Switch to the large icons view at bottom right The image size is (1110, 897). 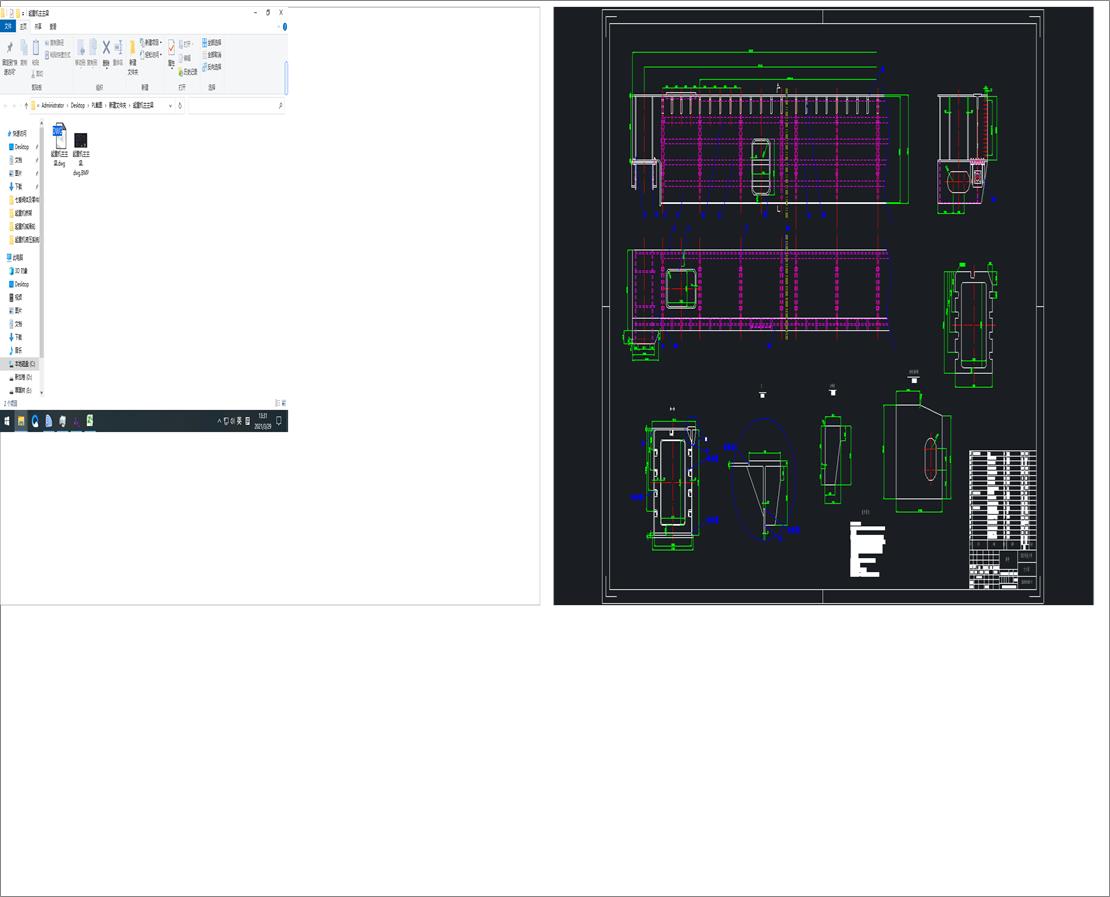click(x=284, y=403)
